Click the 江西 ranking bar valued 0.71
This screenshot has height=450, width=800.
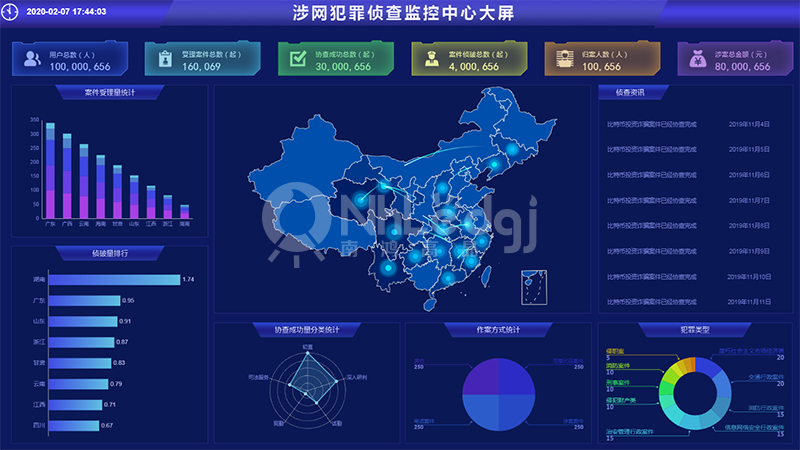tap(76, 405)
